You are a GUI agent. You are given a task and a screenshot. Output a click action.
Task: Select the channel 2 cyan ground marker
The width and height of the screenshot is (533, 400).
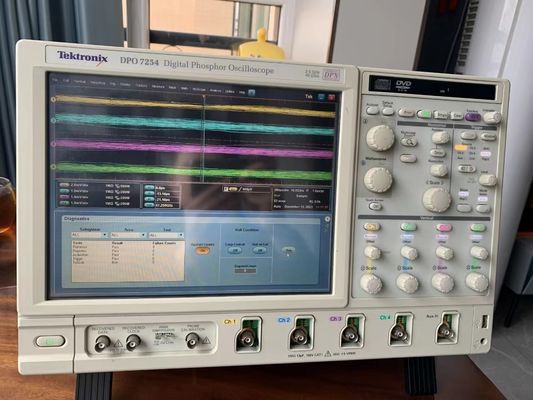click(x=53, y=120)
